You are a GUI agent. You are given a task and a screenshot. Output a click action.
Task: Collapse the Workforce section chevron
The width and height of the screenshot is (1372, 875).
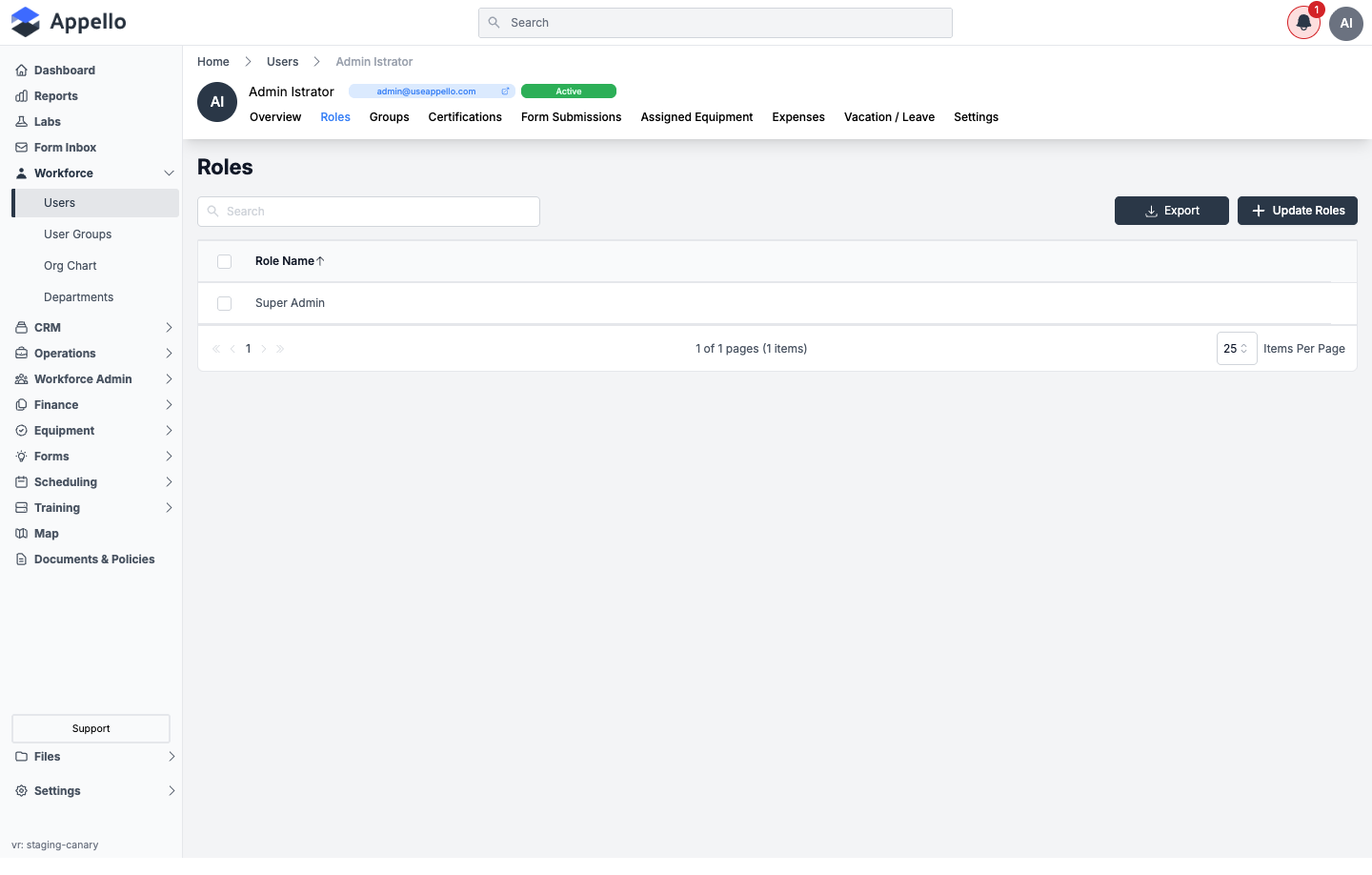pyautogui.click(x=169, y=173)
